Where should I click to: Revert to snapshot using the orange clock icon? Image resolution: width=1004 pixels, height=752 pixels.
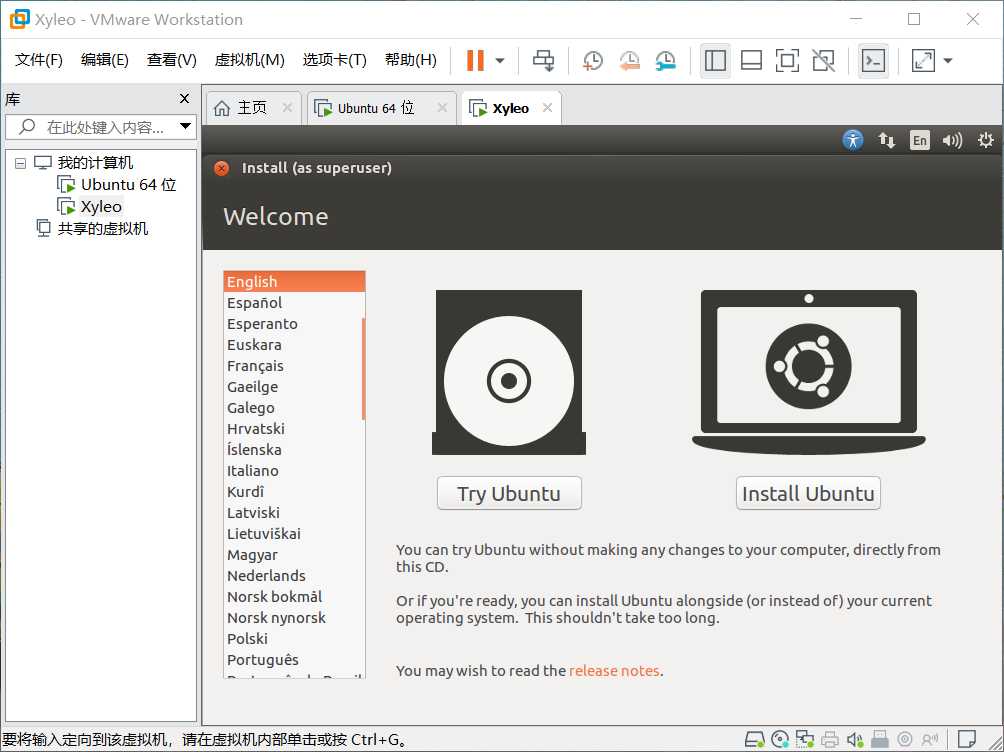click(629, 61)
